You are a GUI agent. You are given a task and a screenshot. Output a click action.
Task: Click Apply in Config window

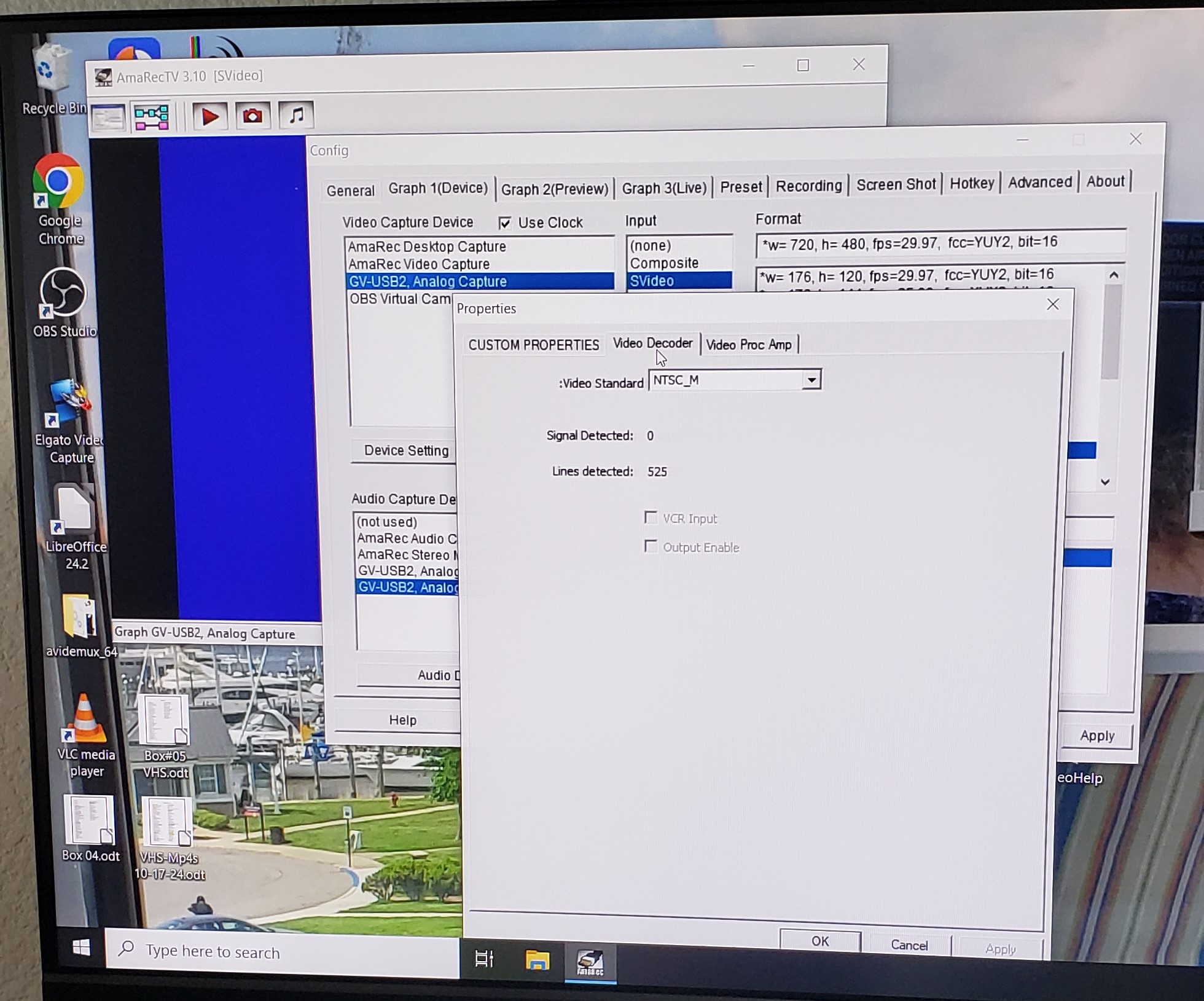click(1097, 736)
